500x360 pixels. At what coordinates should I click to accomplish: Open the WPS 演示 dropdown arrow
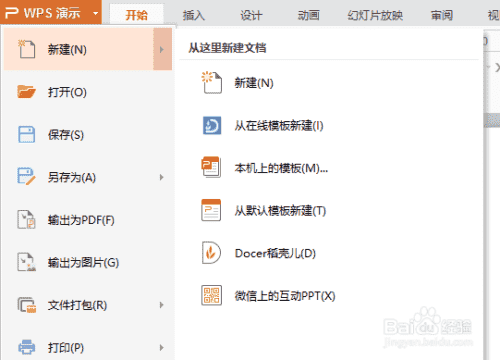point(96,14)
